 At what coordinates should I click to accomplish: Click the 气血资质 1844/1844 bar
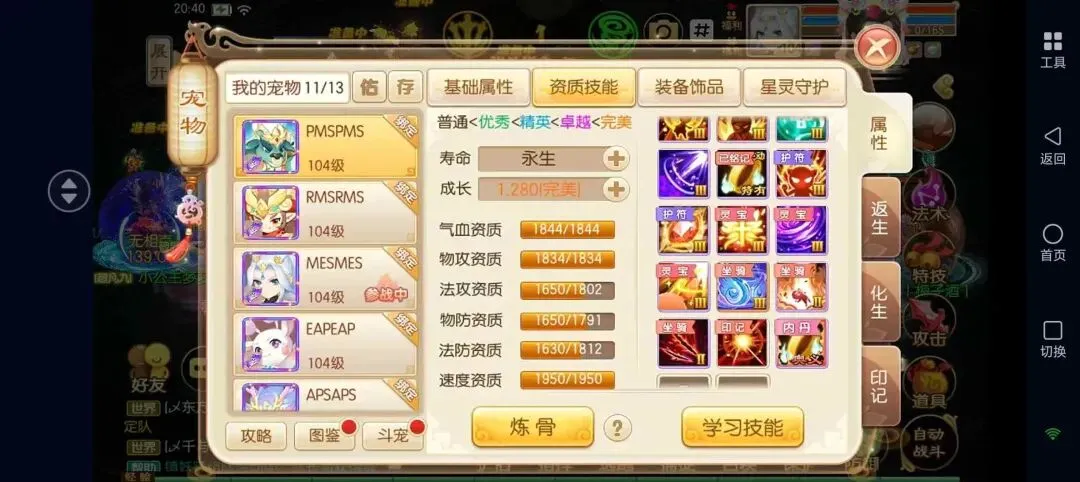click(x=568, y=229)
